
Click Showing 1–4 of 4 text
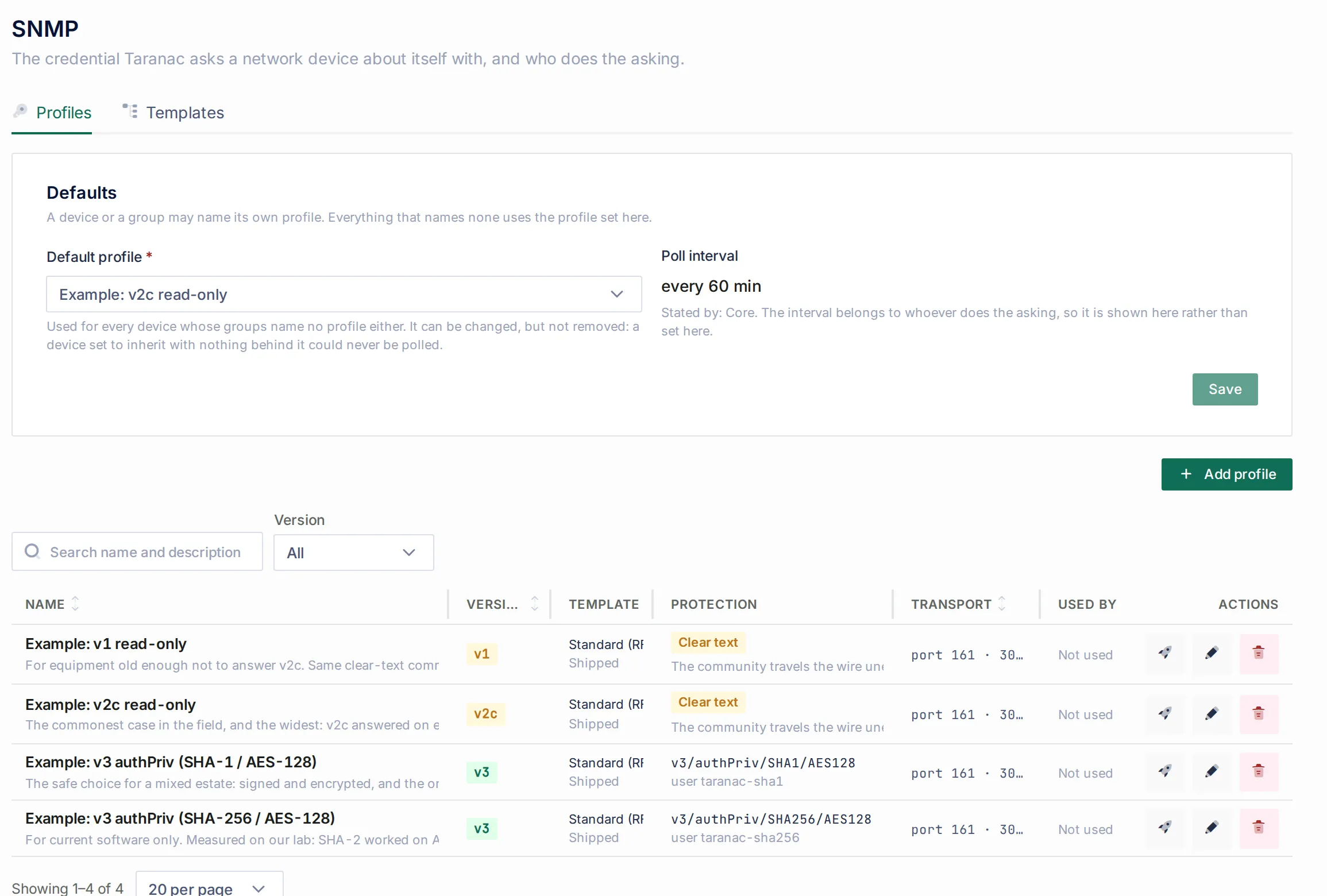(67, 888)
